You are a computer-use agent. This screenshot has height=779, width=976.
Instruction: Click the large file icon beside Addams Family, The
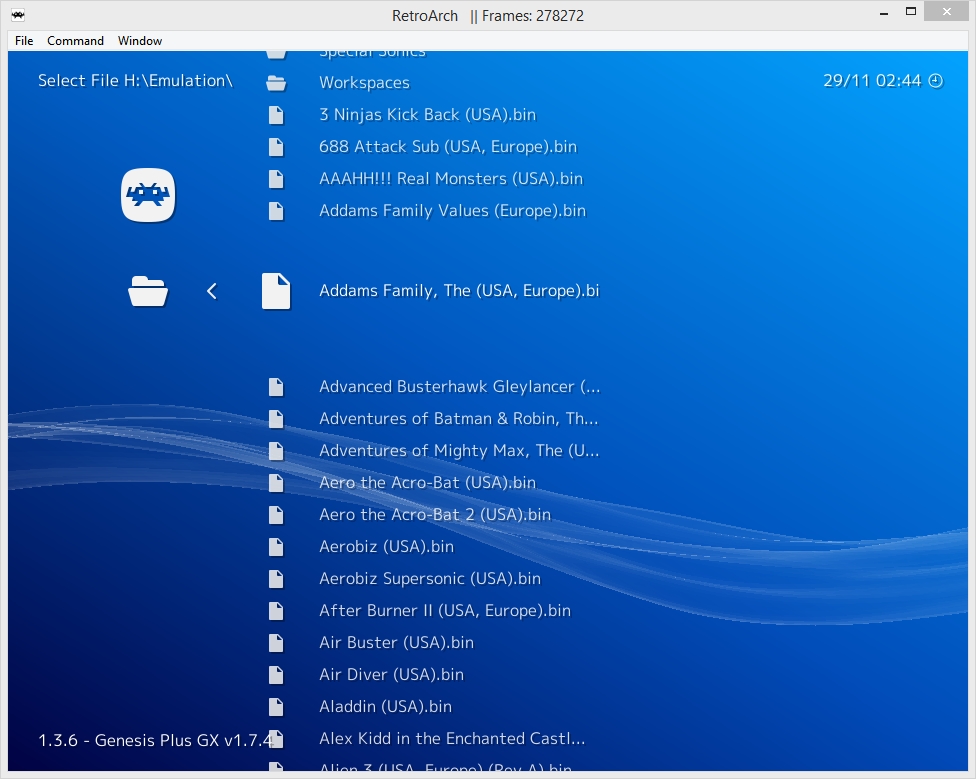(x=276, y=291)
